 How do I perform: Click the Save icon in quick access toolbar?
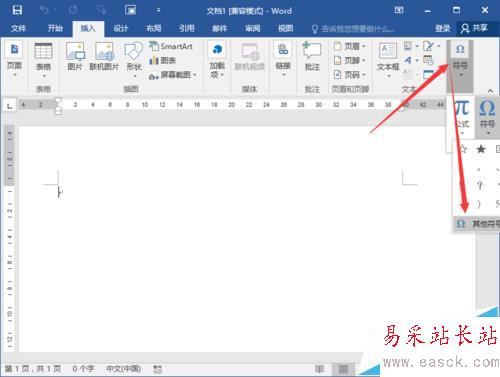point(17,10)
